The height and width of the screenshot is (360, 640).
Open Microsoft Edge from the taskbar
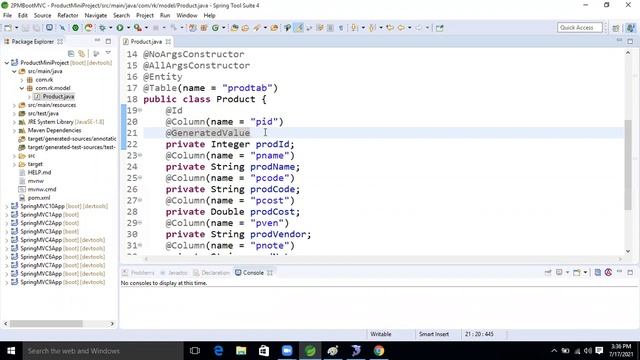[x=218, y=351]
